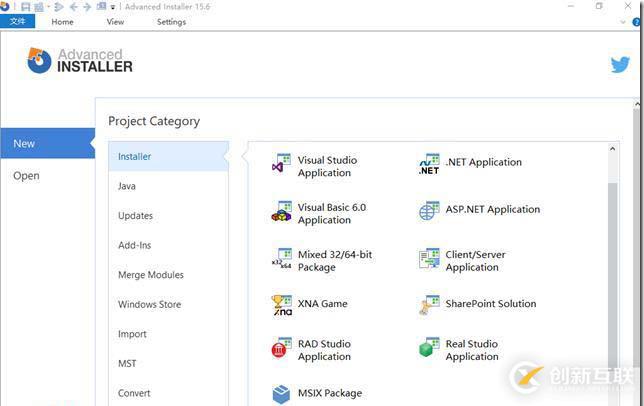
Task: Open the Settings ribbon tab
Action: (x=171, y=22)
